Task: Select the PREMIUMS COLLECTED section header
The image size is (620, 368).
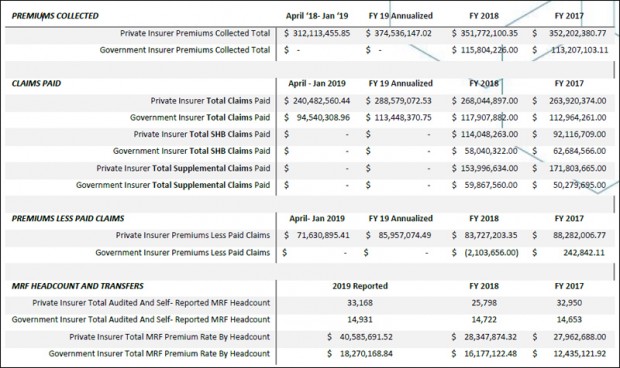Action: click(55, 16)
